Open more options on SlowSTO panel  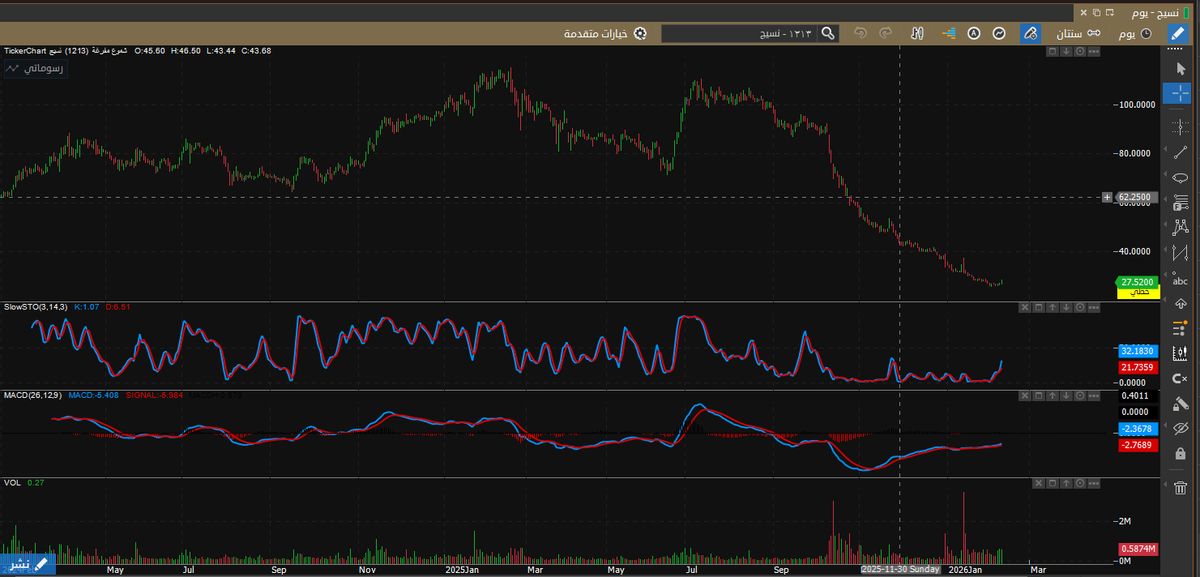tap(1094, 307)
